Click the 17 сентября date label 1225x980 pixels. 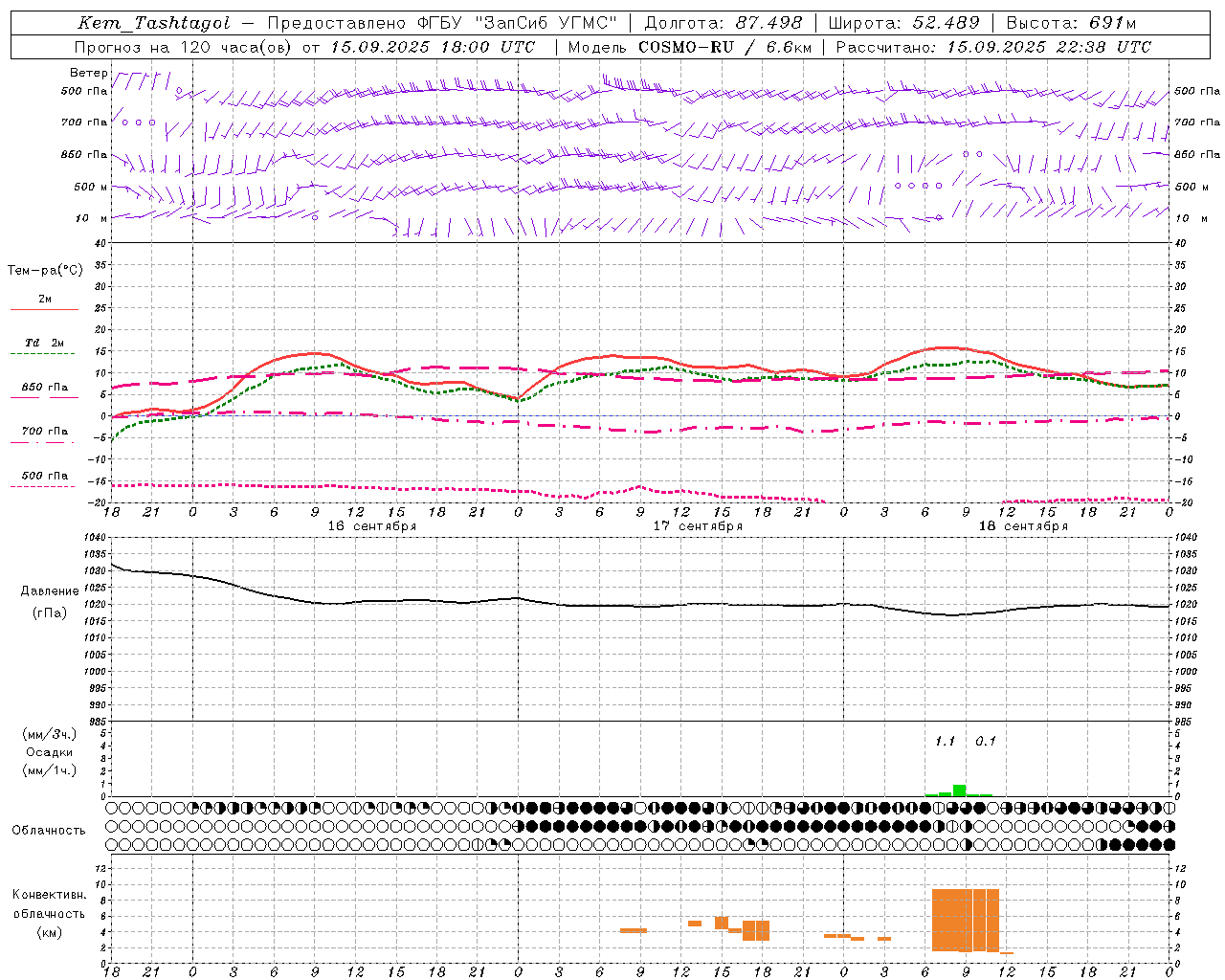698,526
